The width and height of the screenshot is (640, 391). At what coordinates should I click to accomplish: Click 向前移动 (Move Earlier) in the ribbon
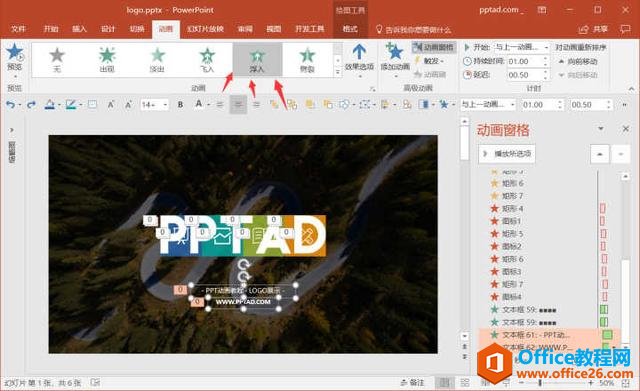coord(579,61)
